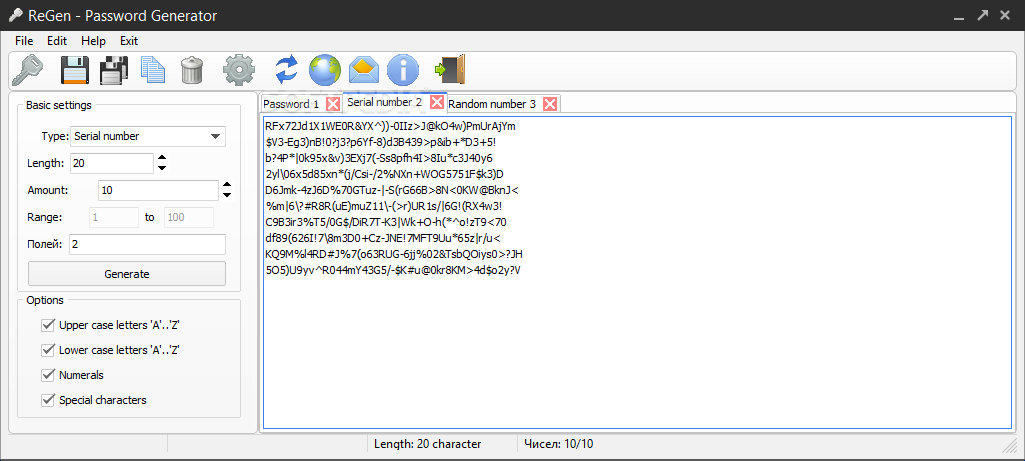The height and width of the screenshot is (461, 1025).
Task: Click the generated line starting C9B3ir3%T5
Action: coord(385,222)
